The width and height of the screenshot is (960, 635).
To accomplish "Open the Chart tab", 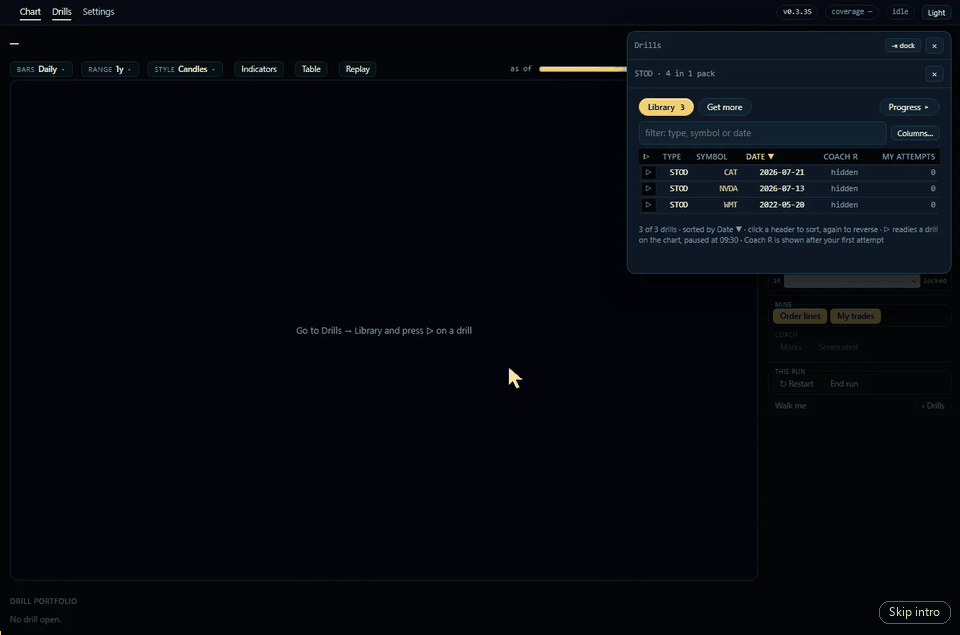I will coord(30,12).
